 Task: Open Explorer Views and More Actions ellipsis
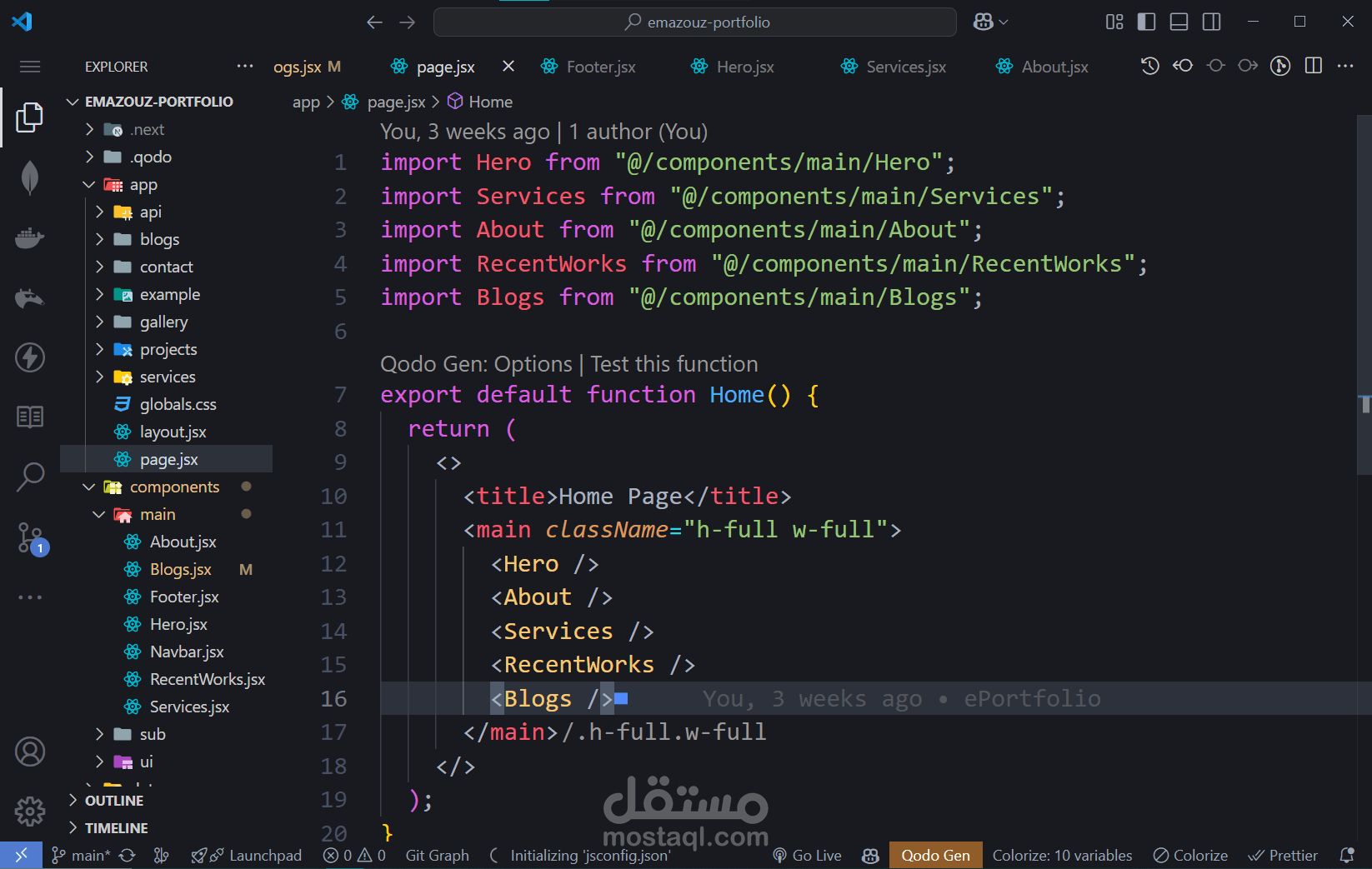click(245, 66)
